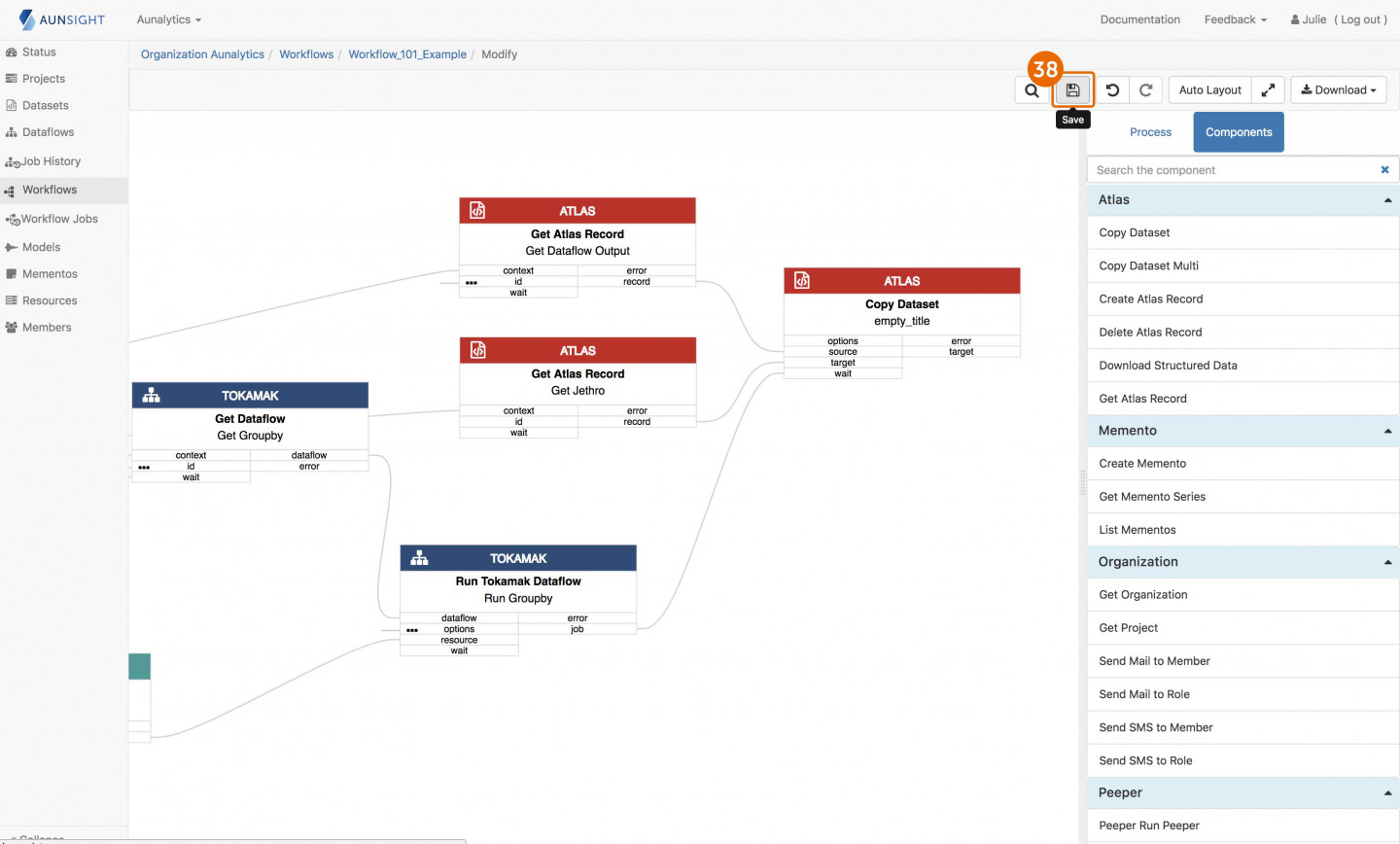Click the panel splitter handle

click(x=1082, y=483)
